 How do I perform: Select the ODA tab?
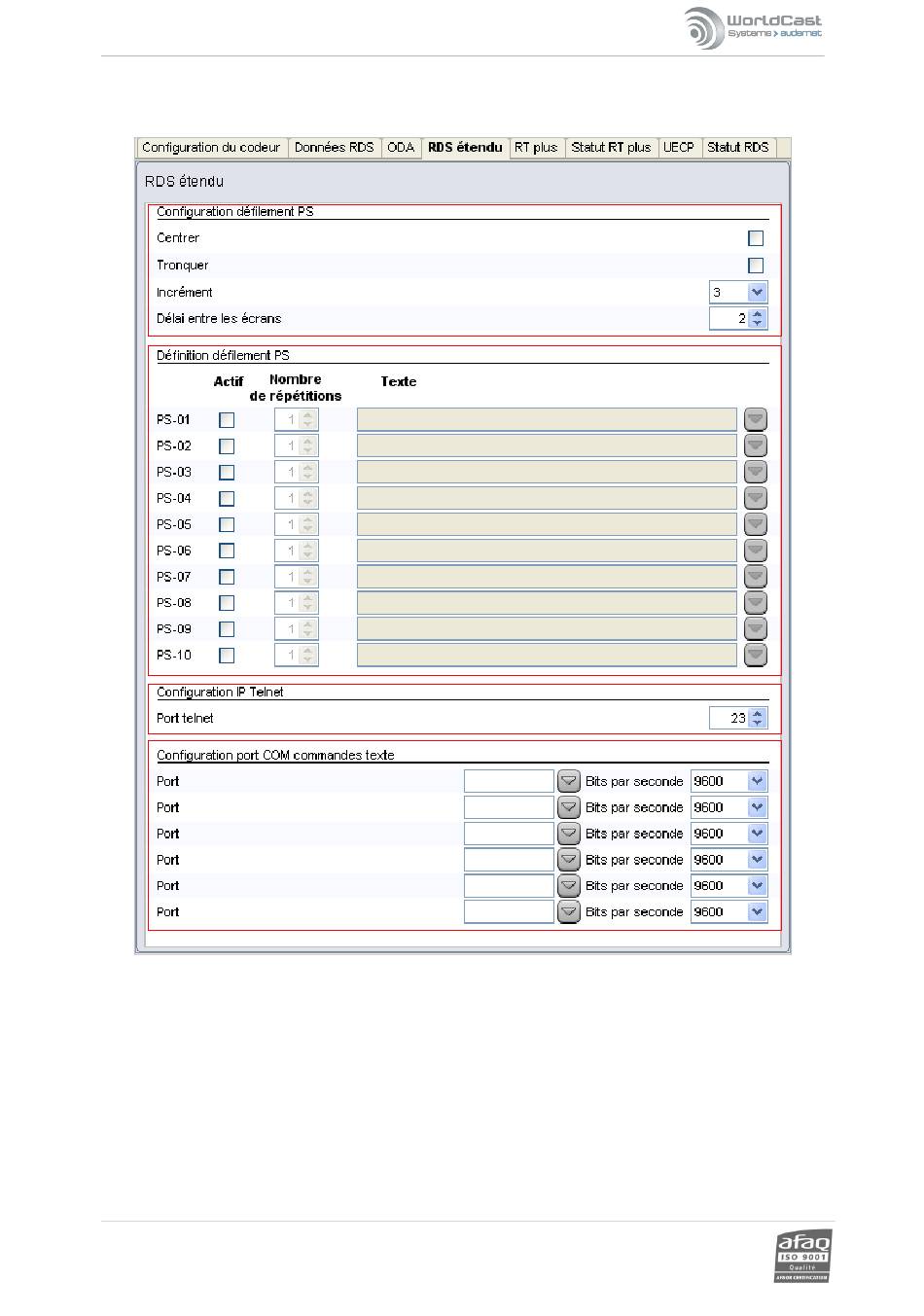(401, 148)
